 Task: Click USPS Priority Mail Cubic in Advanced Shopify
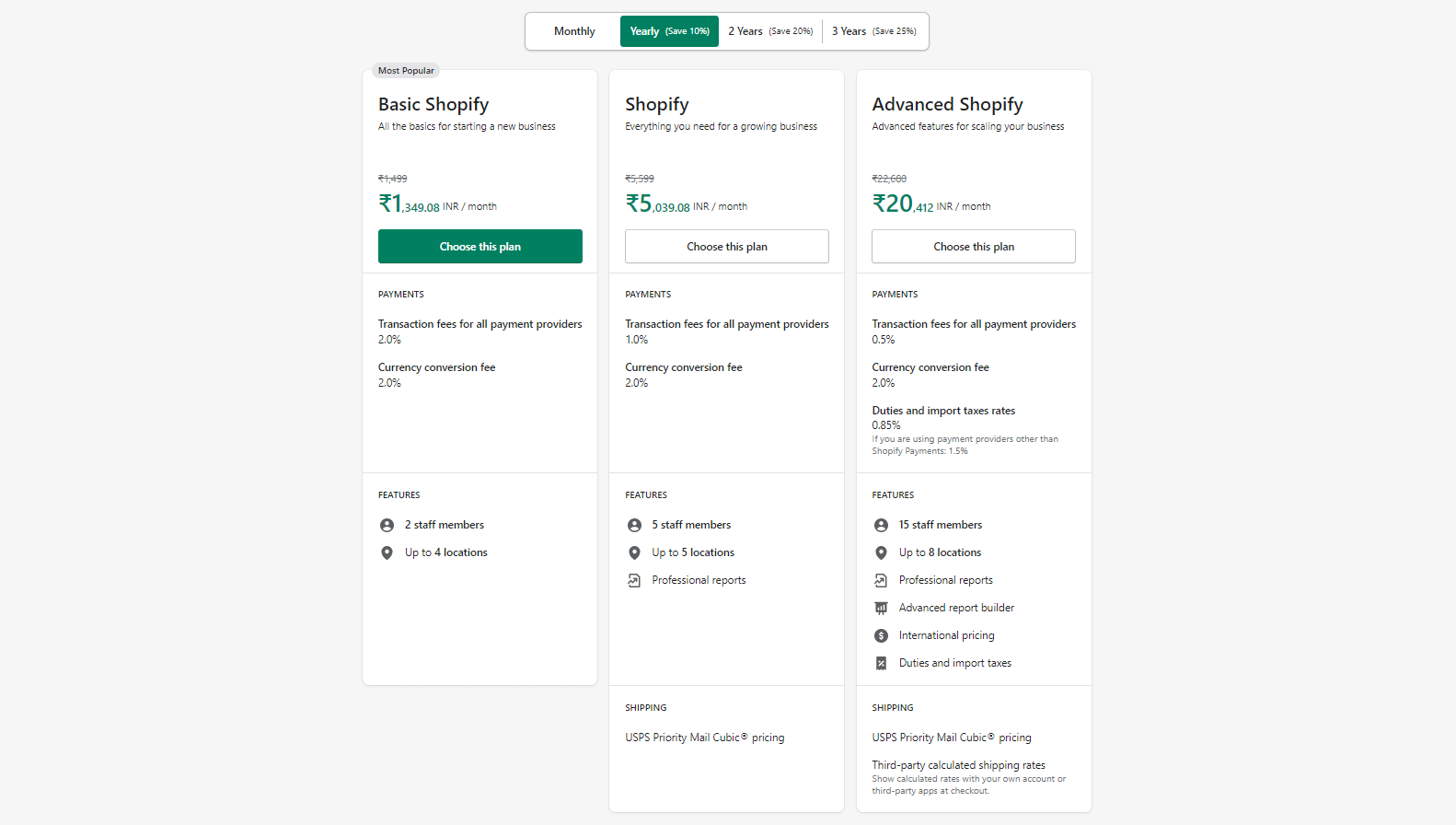952,738
